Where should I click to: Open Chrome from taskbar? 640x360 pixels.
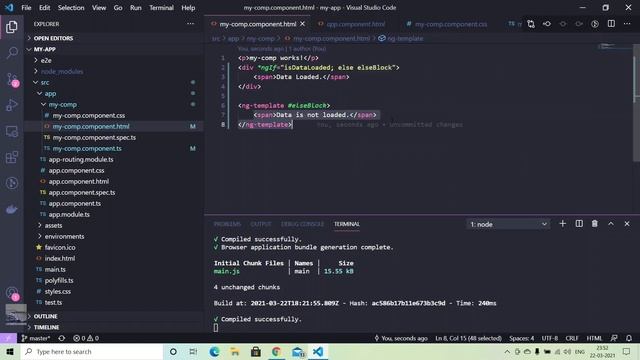(276, 351)
